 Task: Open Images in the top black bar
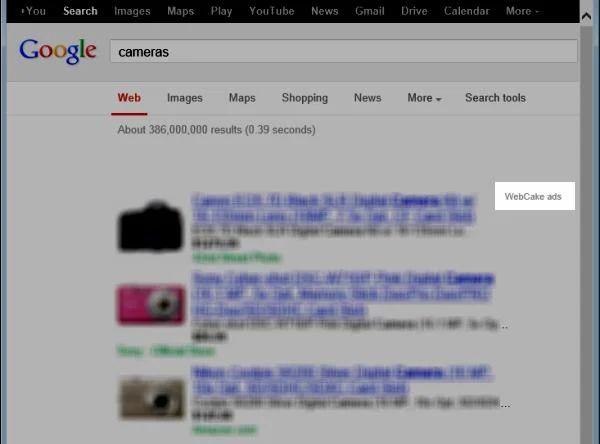tap(132, 11)
